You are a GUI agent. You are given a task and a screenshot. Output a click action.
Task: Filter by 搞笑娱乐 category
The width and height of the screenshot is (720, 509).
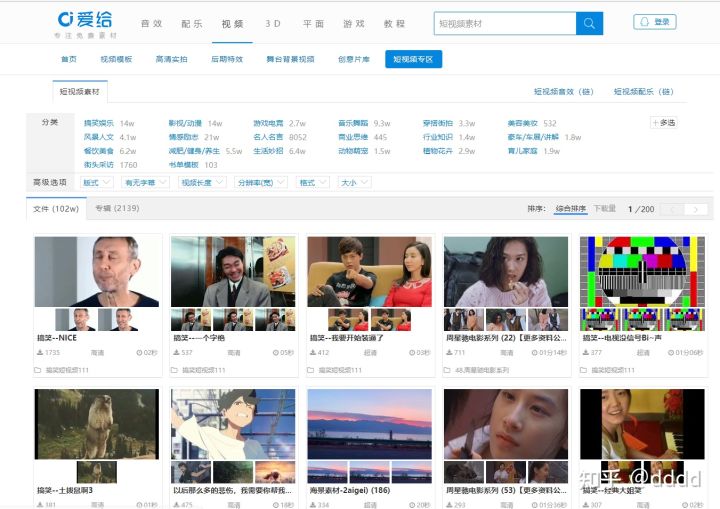(98, 123)
